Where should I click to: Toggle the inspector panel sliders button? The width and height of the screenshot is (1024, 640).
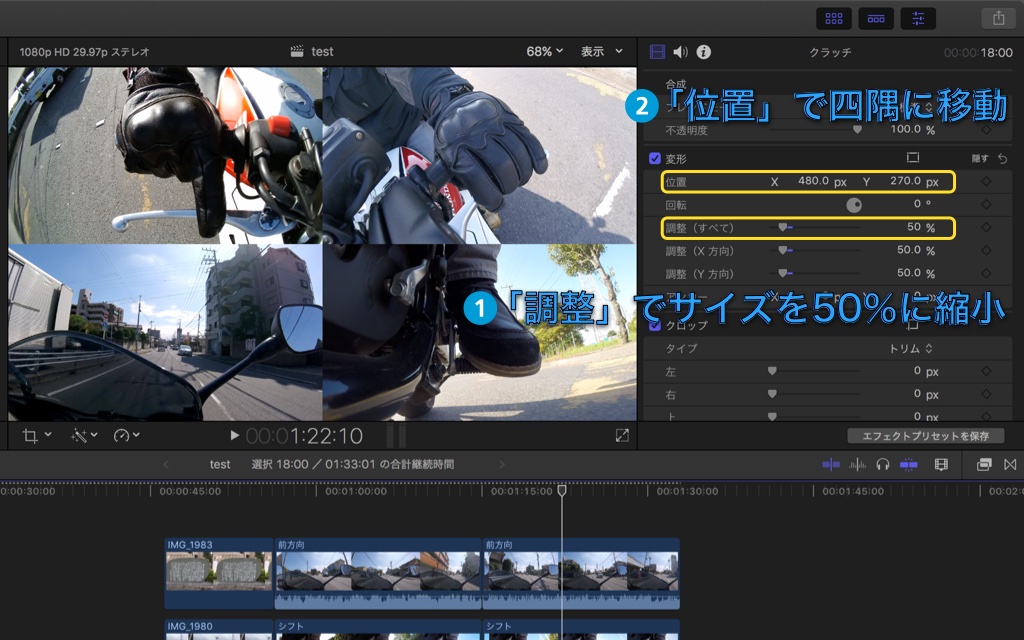[x=918, y=18]
